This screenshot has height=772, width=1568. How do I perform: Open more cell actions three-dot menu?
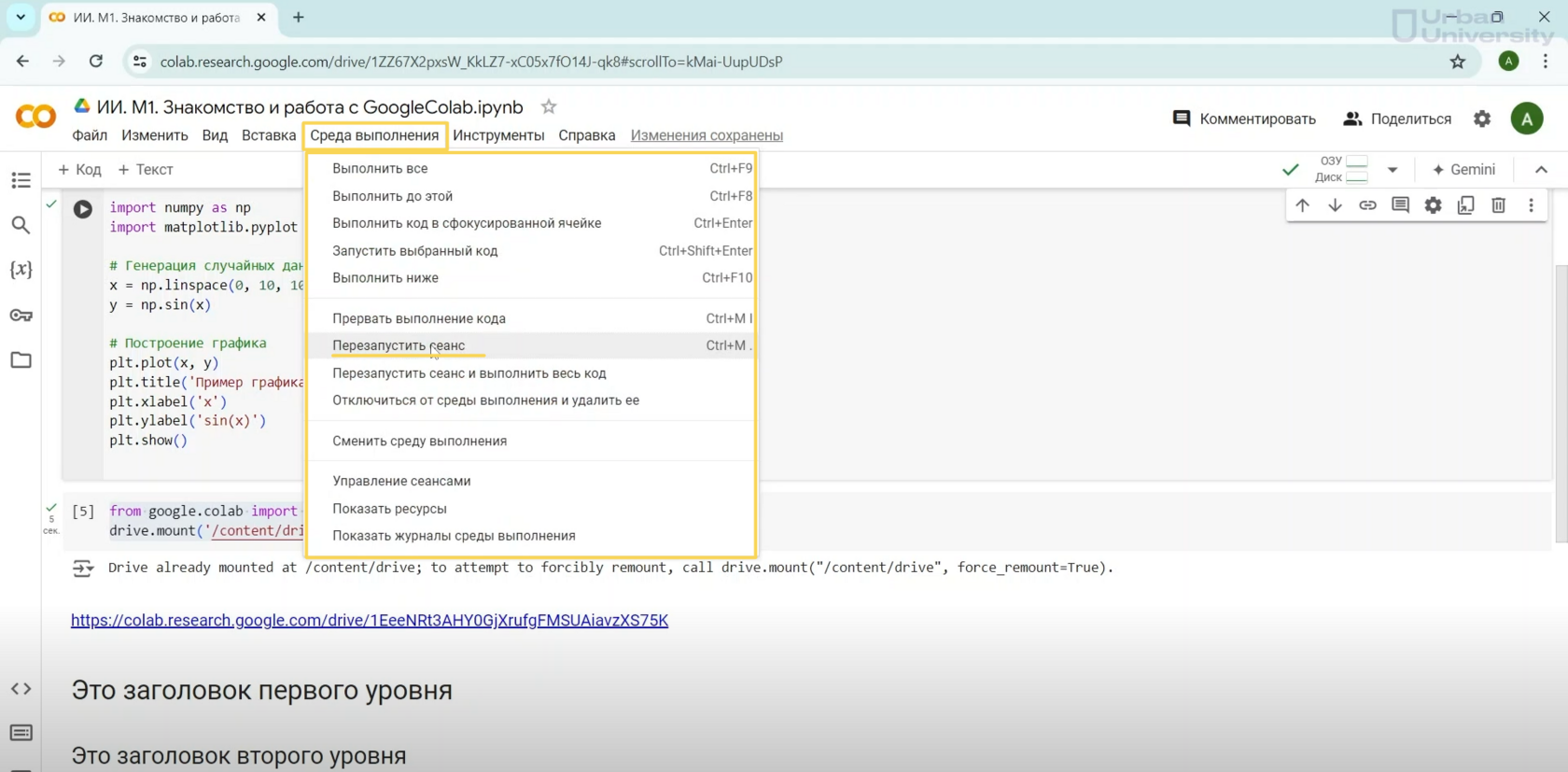1531,205
